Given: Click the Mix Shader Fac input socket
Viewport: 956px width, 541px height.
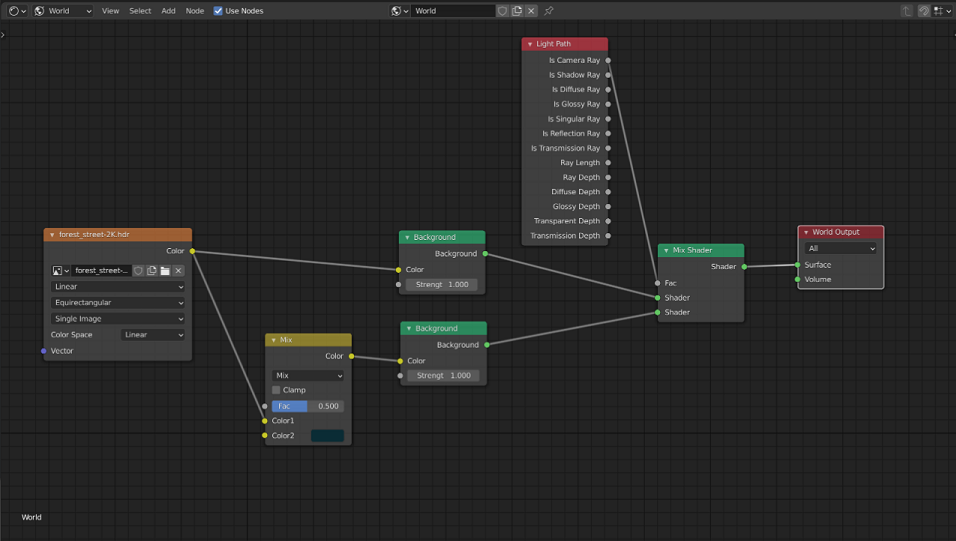Looking at the screenshot, I should [657, 283].
